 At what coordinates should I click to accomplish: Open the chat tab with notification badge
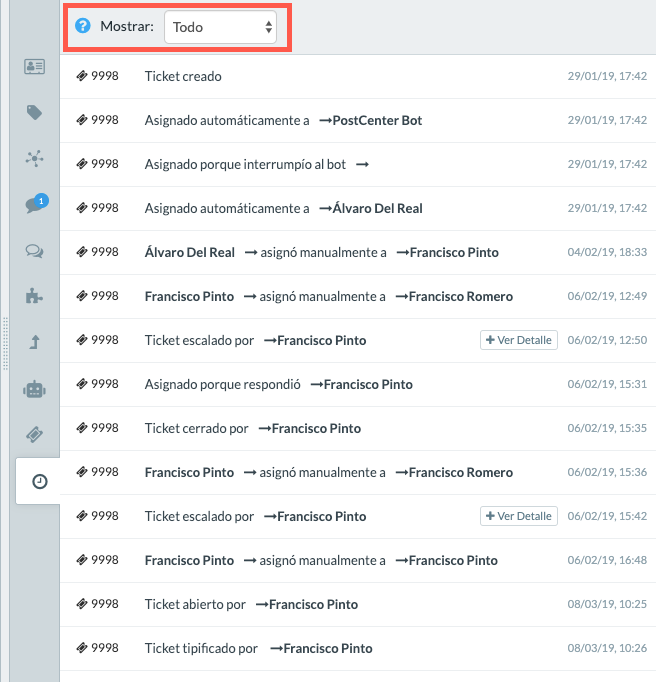coord(36,204)
